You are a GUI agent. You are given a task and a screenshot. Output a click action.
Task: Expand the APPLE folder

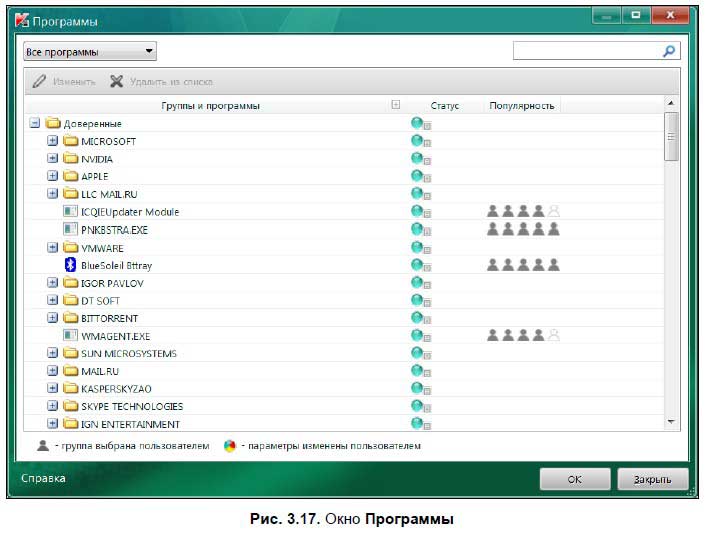(53, 176)
